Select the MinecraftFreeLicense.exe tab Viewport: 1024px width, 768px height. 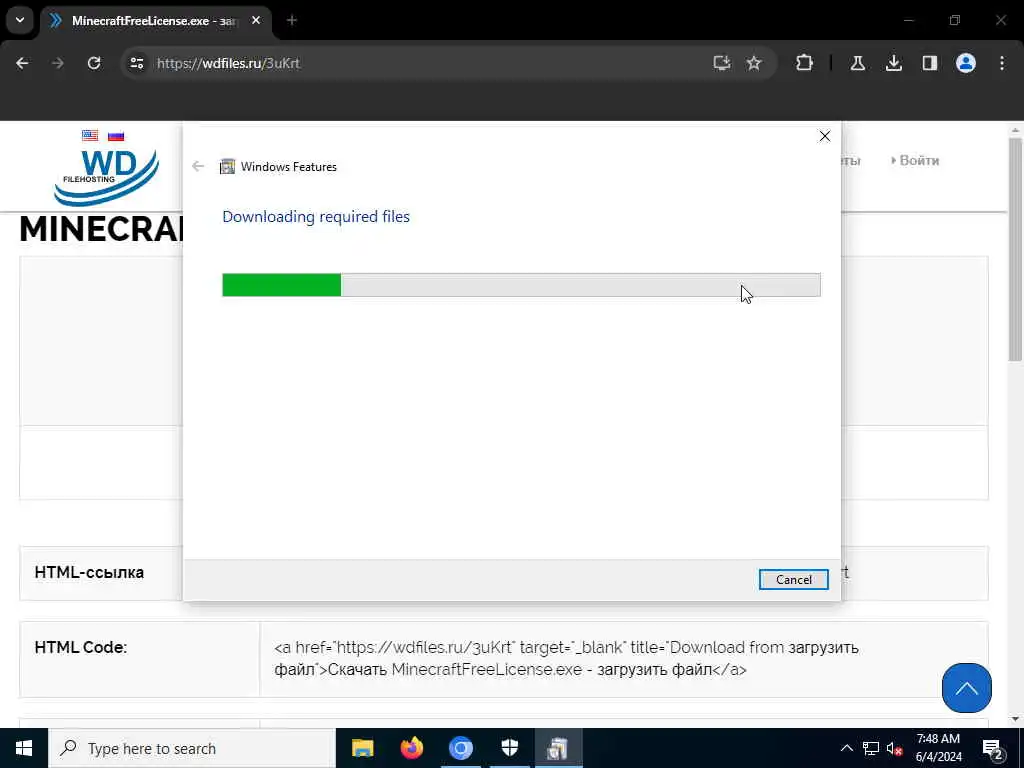[154, 21]
